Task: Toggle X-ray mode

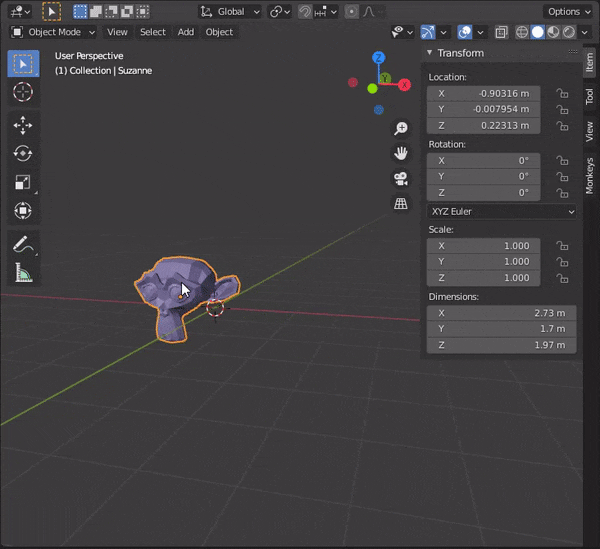Action: 501,33
